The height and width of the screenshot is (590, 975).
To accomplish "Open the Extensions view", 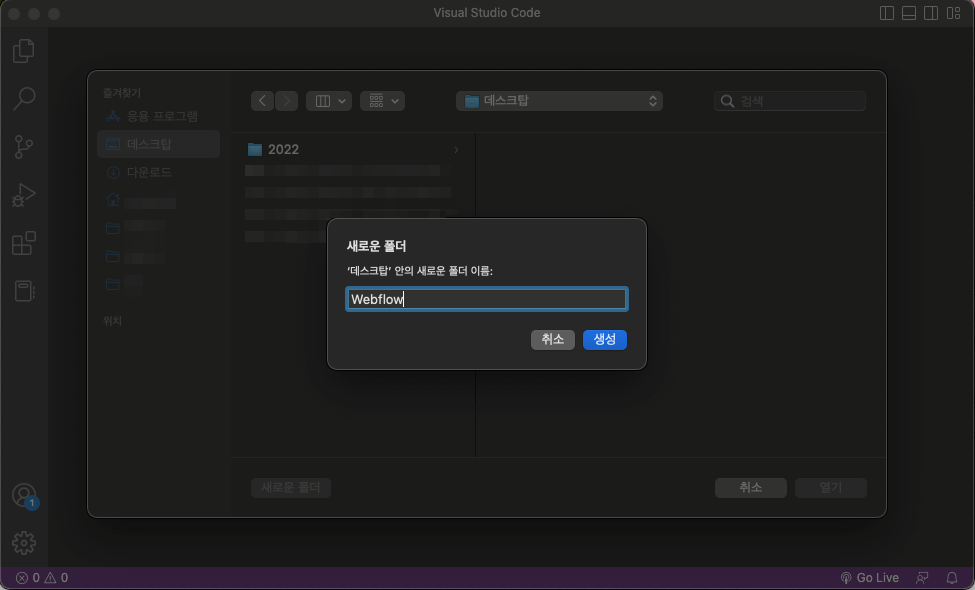I will pos(24,243).
